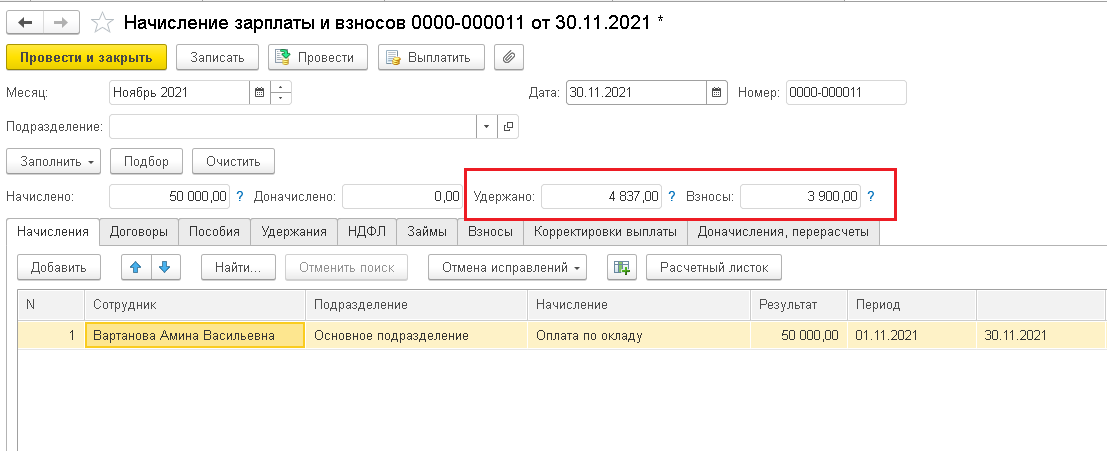Open attached files via paperclip icon

[510, 57]
